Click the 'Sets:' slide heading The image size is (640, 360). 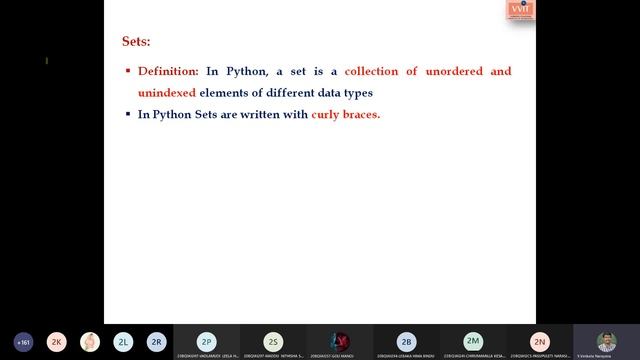click(x=136, y=42)
